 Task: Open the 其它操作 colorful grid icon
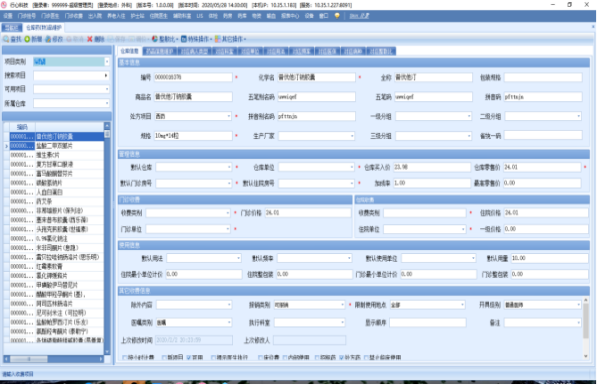[x=217, y=39]
